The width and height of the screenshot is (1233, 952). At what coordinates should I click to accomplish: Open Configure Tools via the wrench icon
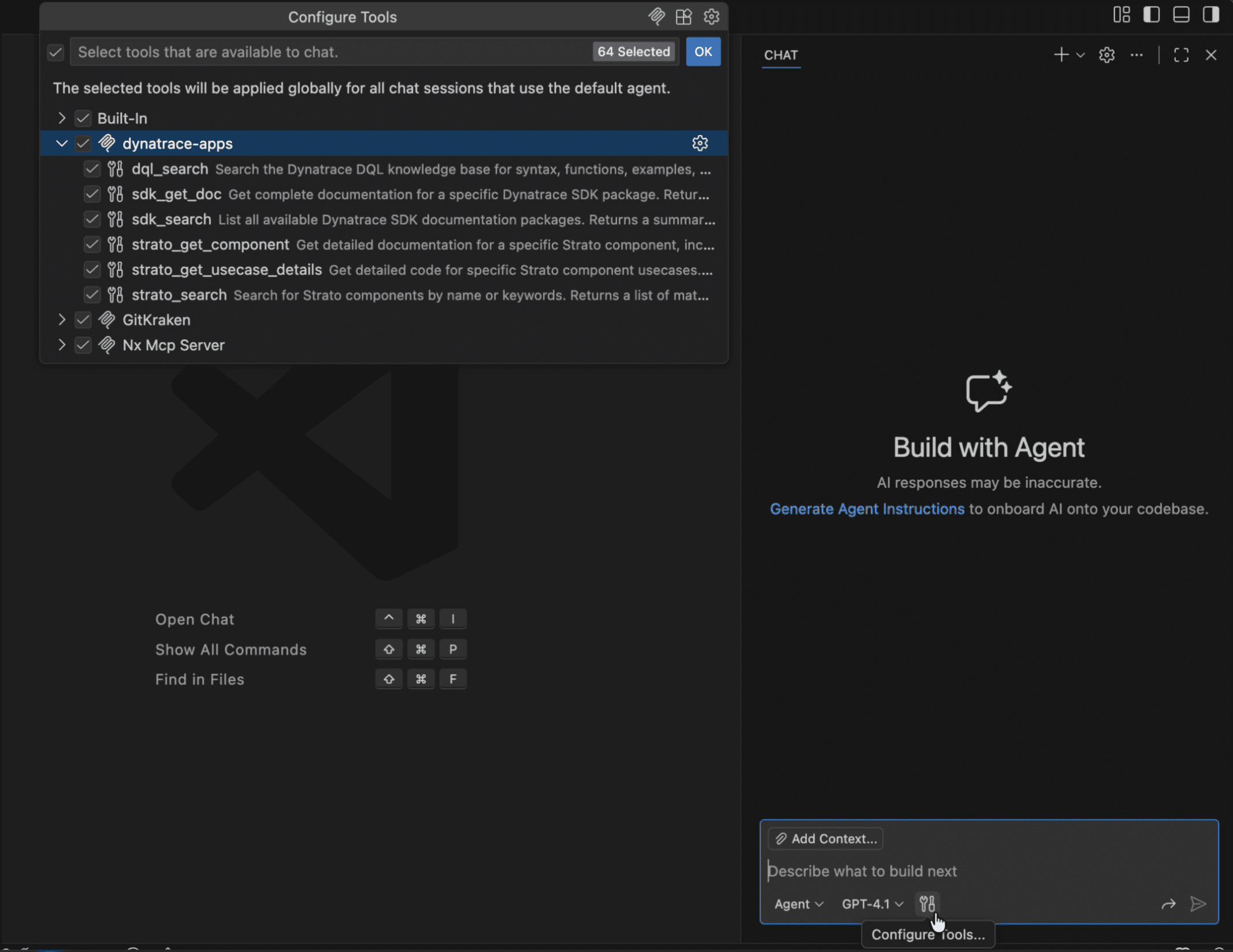pos(928,903)
